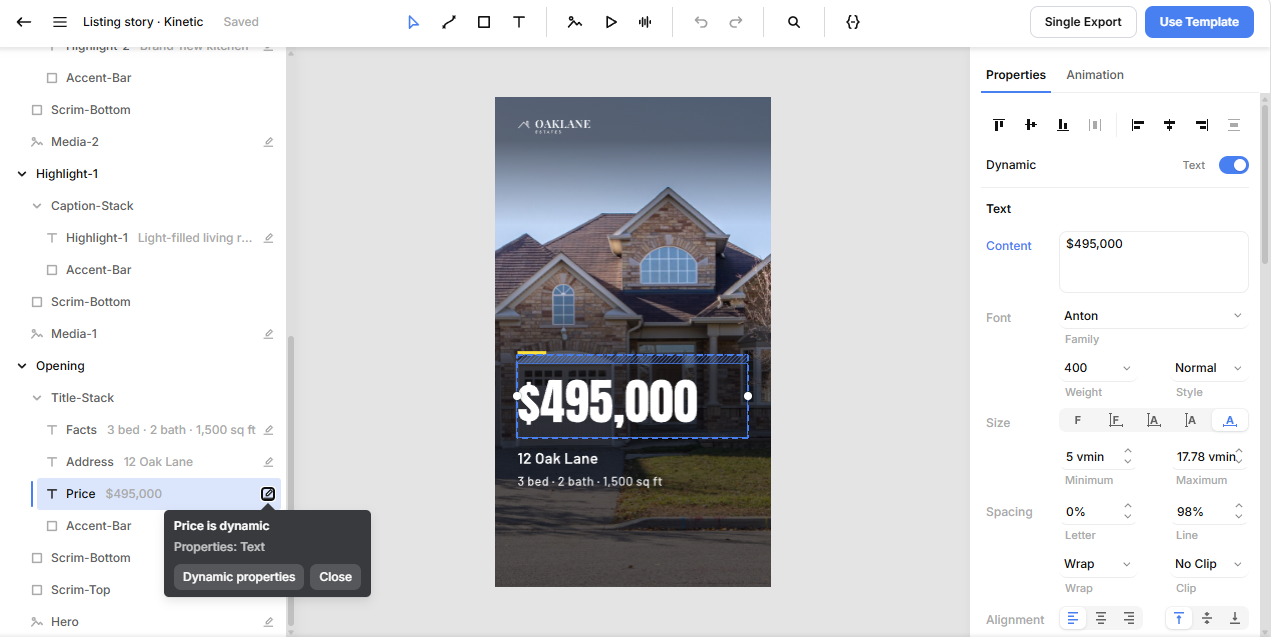Screen dimensions: 1272x637
Task: Collapse the Highlight-1 group
Action: (22, 174)
